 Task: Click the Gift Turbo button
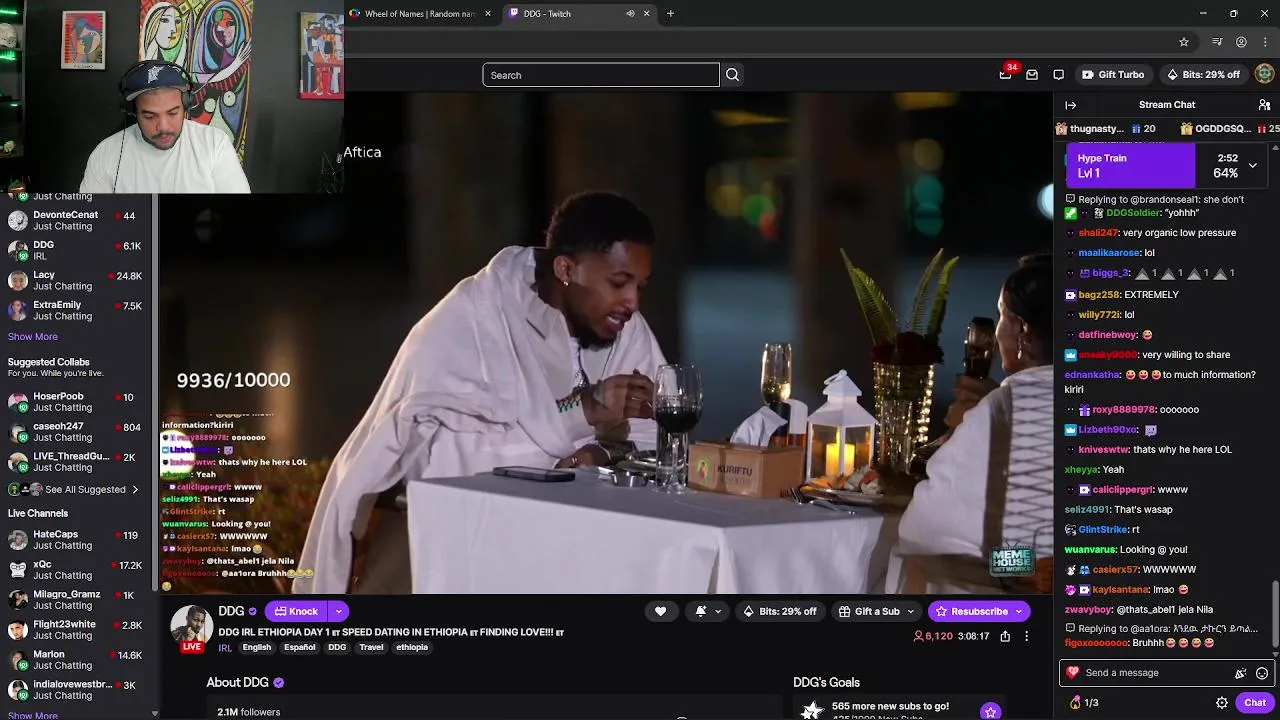click(x=1112, y=74)
